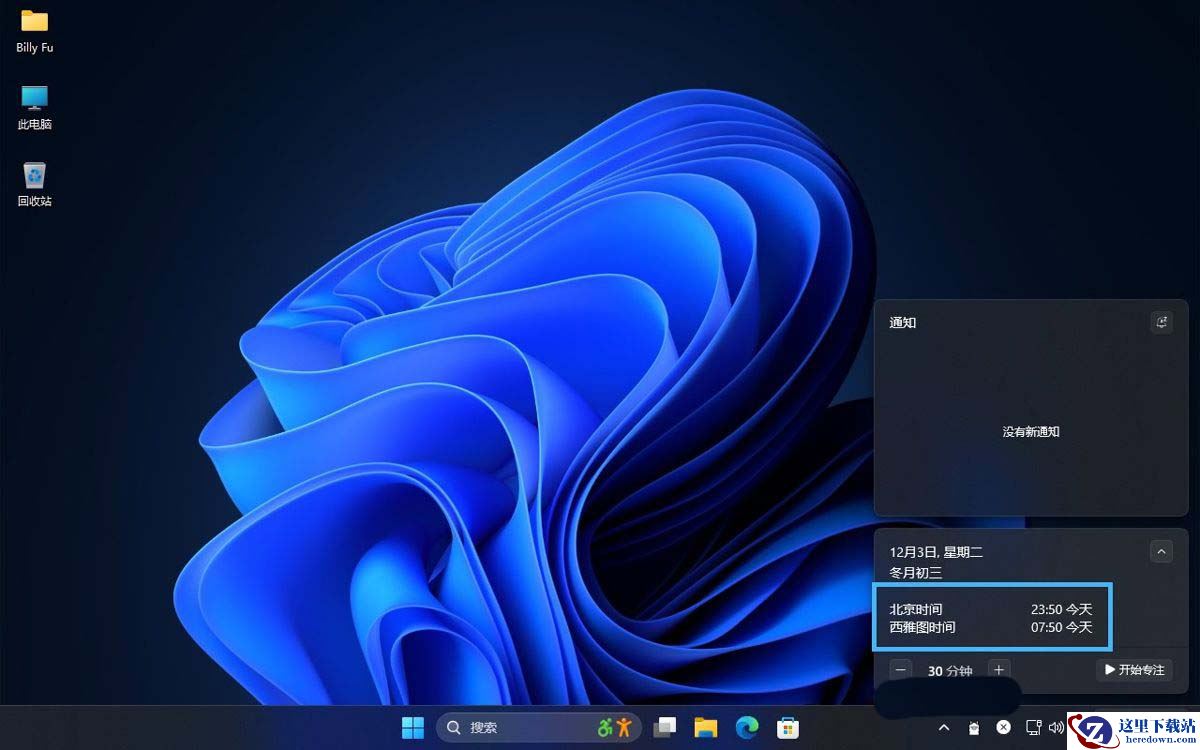Click the date 12月3日, 星期二

click(x=936, y=552)
